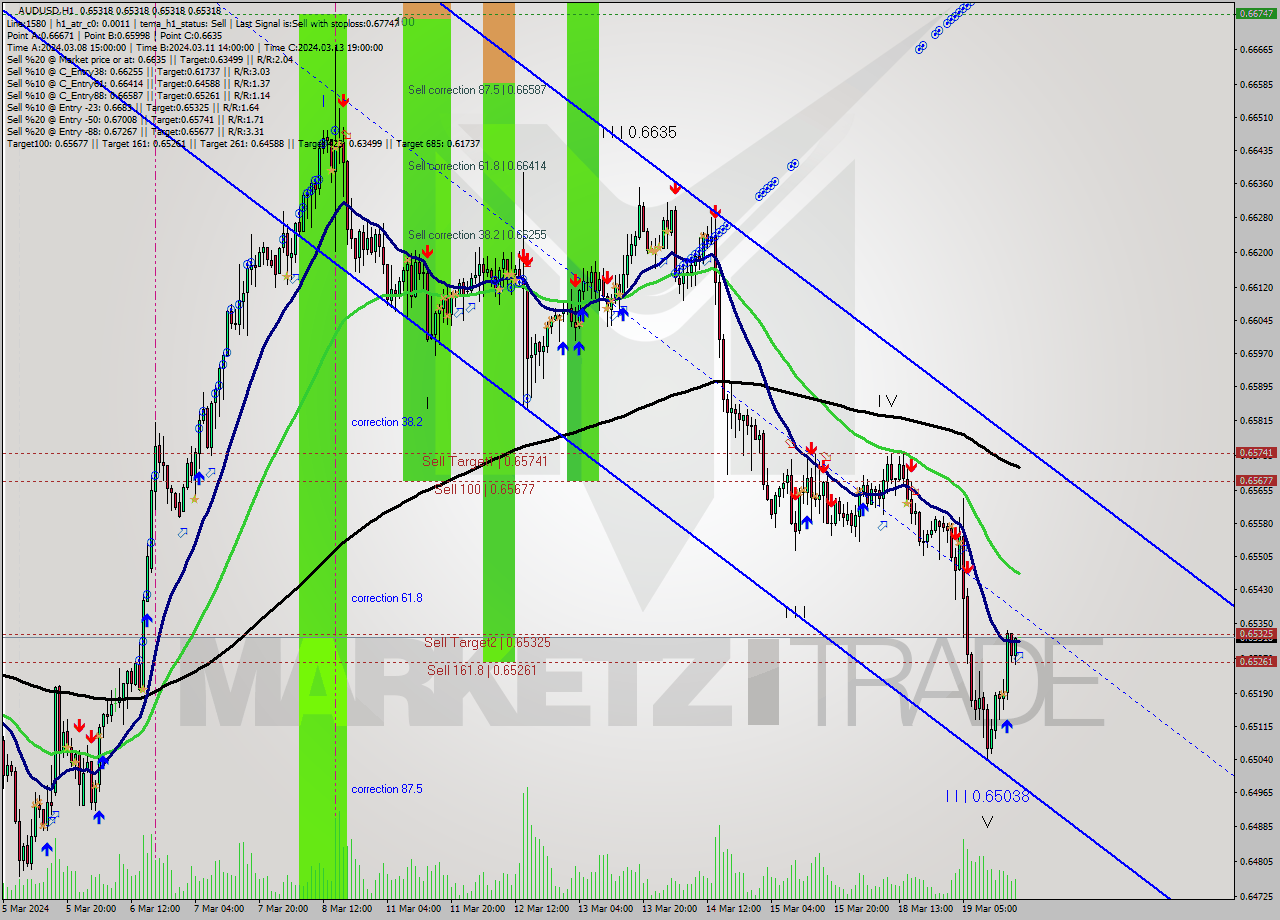Viewport: 1280px width, 920px height.
Task: Click the blue 'correction 61.8' label
Action: click(387, 598)
